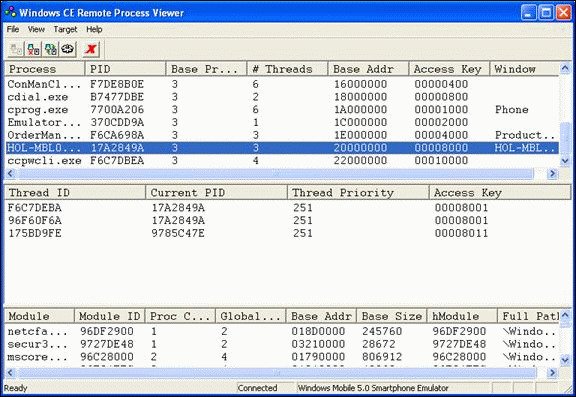Select the ConManCl... process row

click(x=282, y=84)
